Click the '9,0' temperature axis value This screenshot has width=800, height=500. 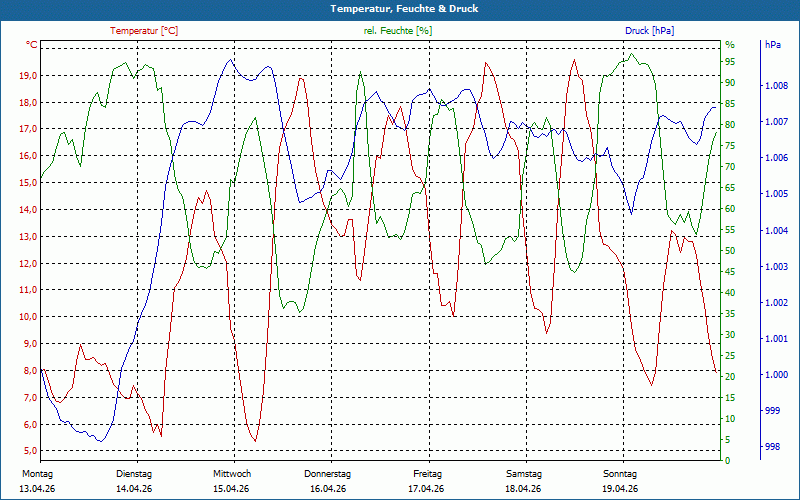click(30, 344)
